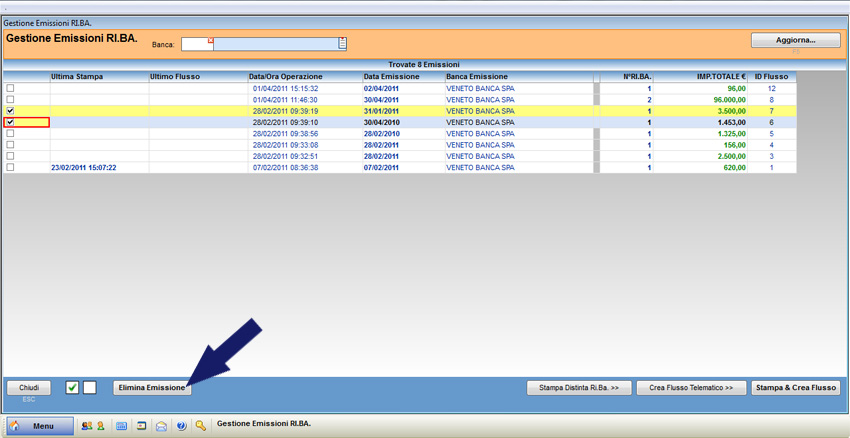Screen dimensions: 850x438
Task: Click the two-users icon in bottom toolbar
Action: click(87, 426)
